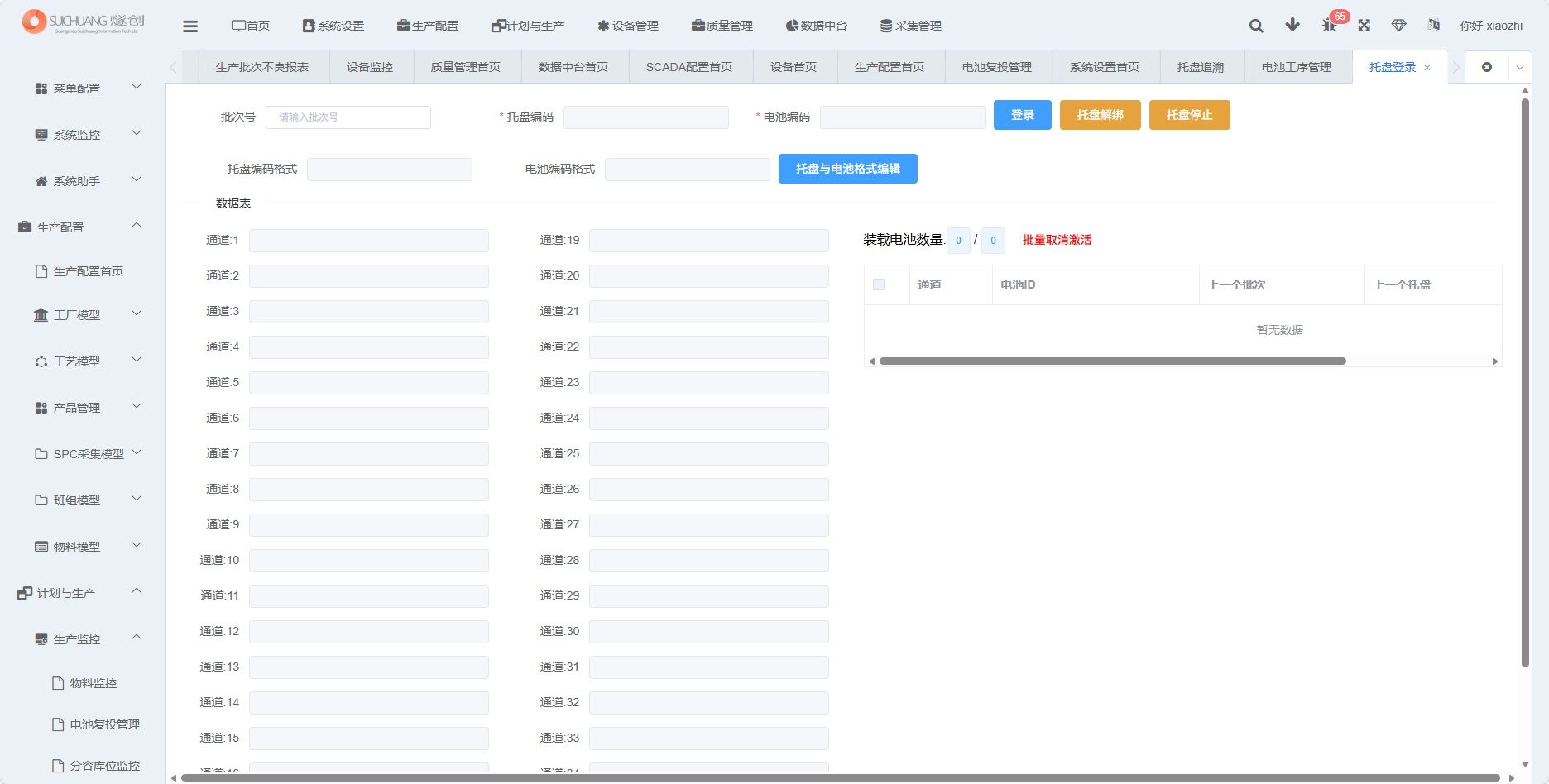This screenshot has height=784, width=1549.
Task: Open 分容库位监控 in the sidebar
Action: click(x=96, y=766)
